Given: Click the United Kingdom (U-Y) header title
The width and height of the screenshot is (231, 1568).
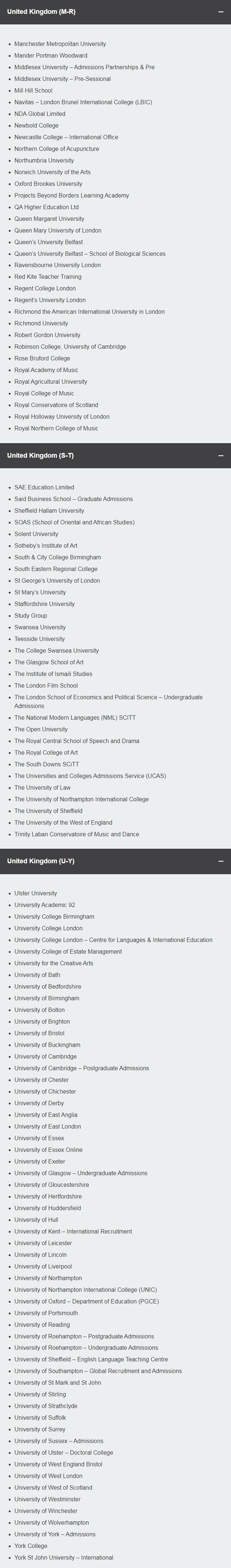Looking at the screenshot, I should click(x=40, y=861).
